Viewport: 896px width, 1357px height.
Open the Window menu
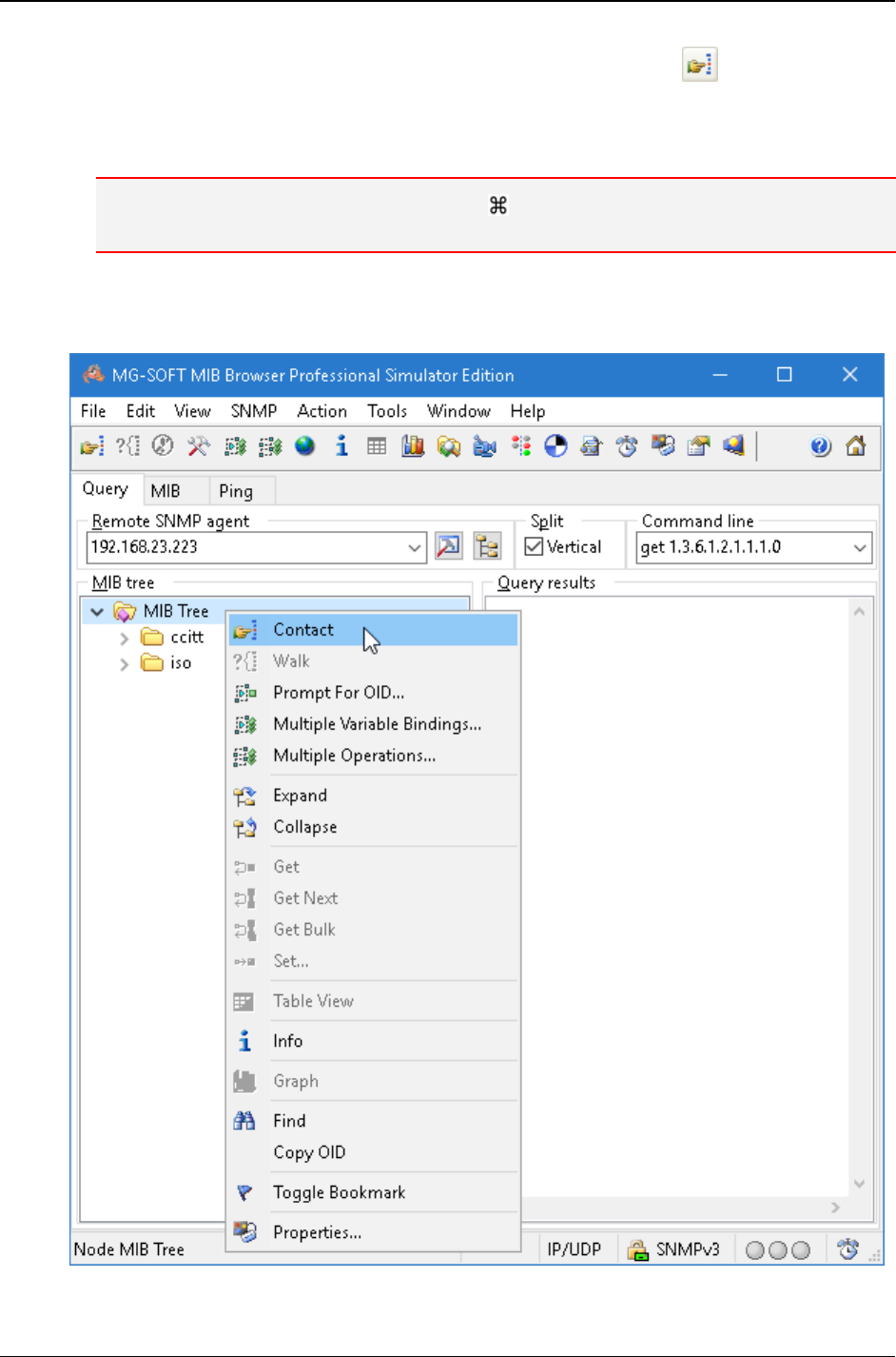[458, 411]
